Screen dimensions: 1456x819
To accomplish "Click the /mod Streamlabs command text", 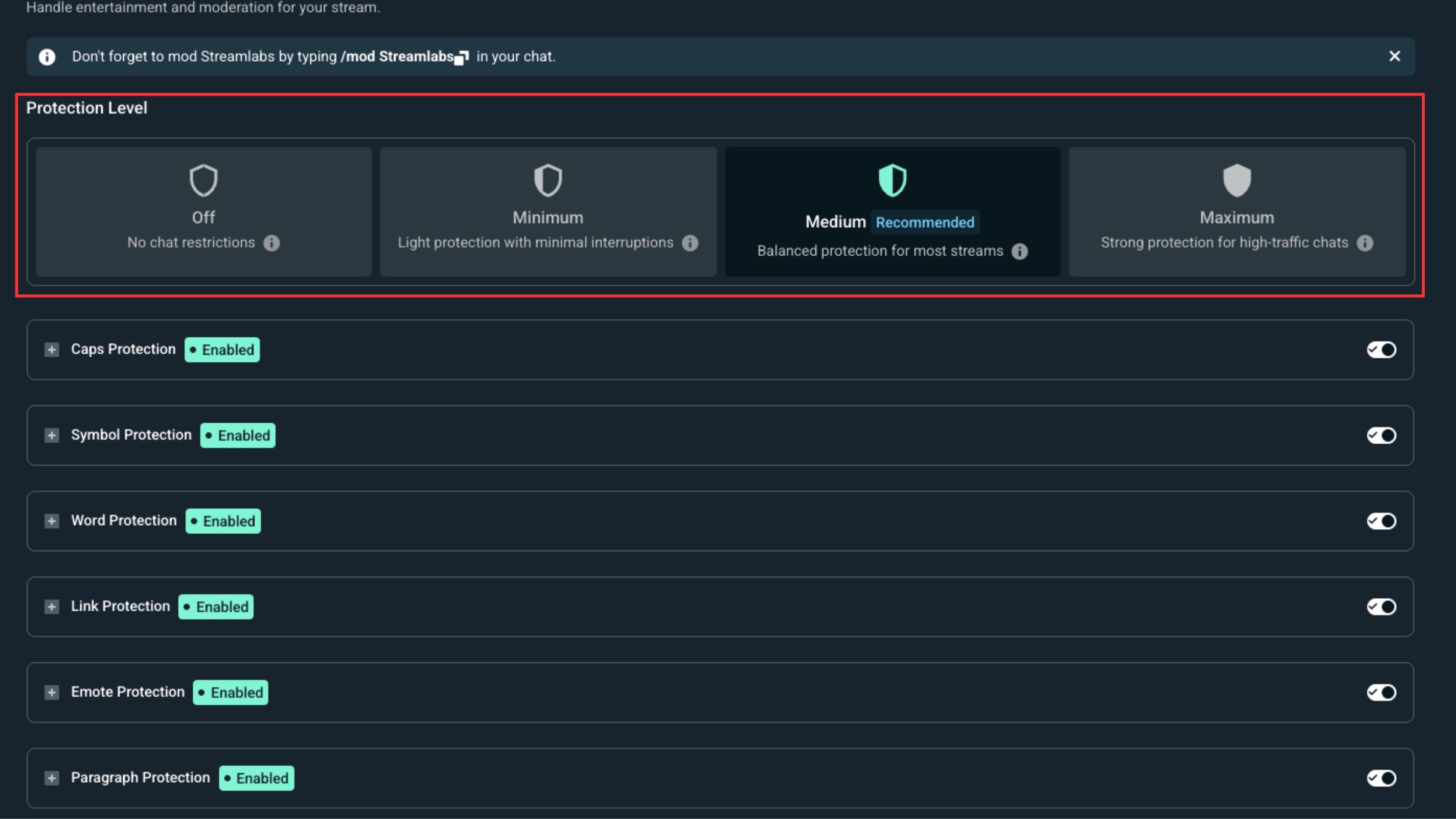I will pyautogui.click(x=397, y=56).
